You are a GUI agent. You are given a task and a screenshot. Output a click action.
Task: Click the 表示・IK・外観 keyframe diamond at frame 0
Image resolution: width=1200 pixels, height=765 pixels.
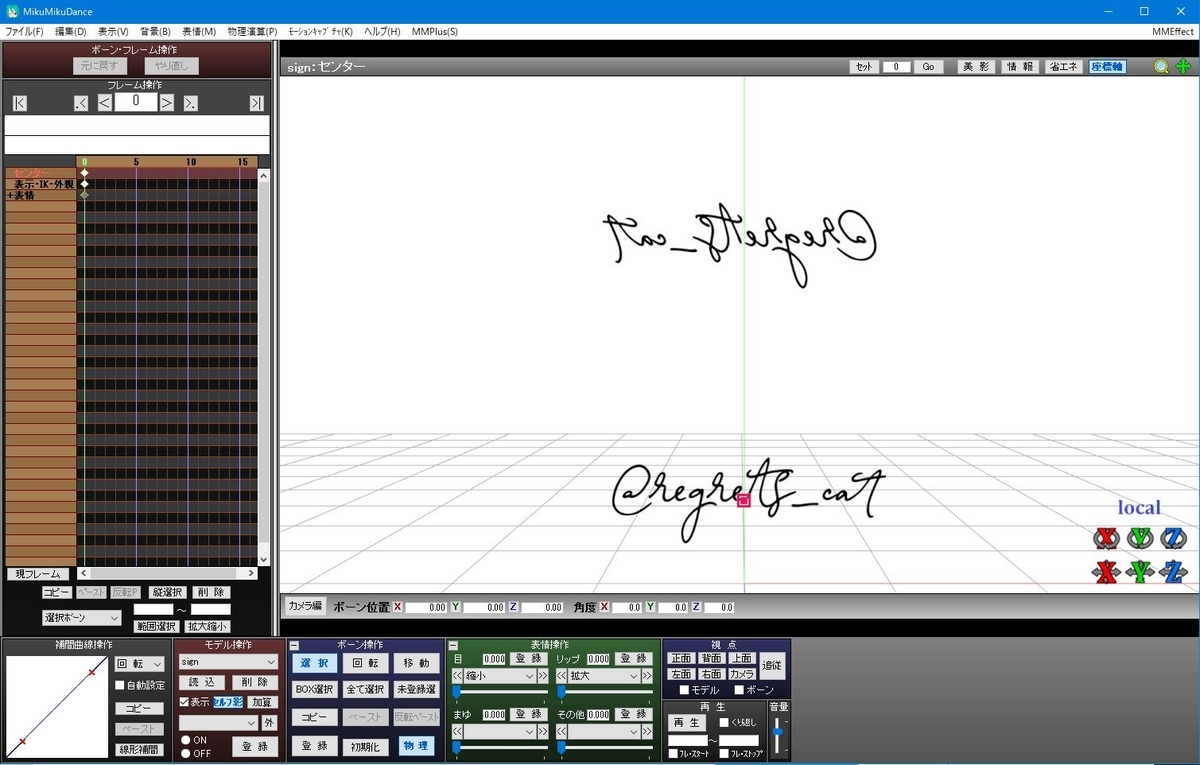click(85, 184)
